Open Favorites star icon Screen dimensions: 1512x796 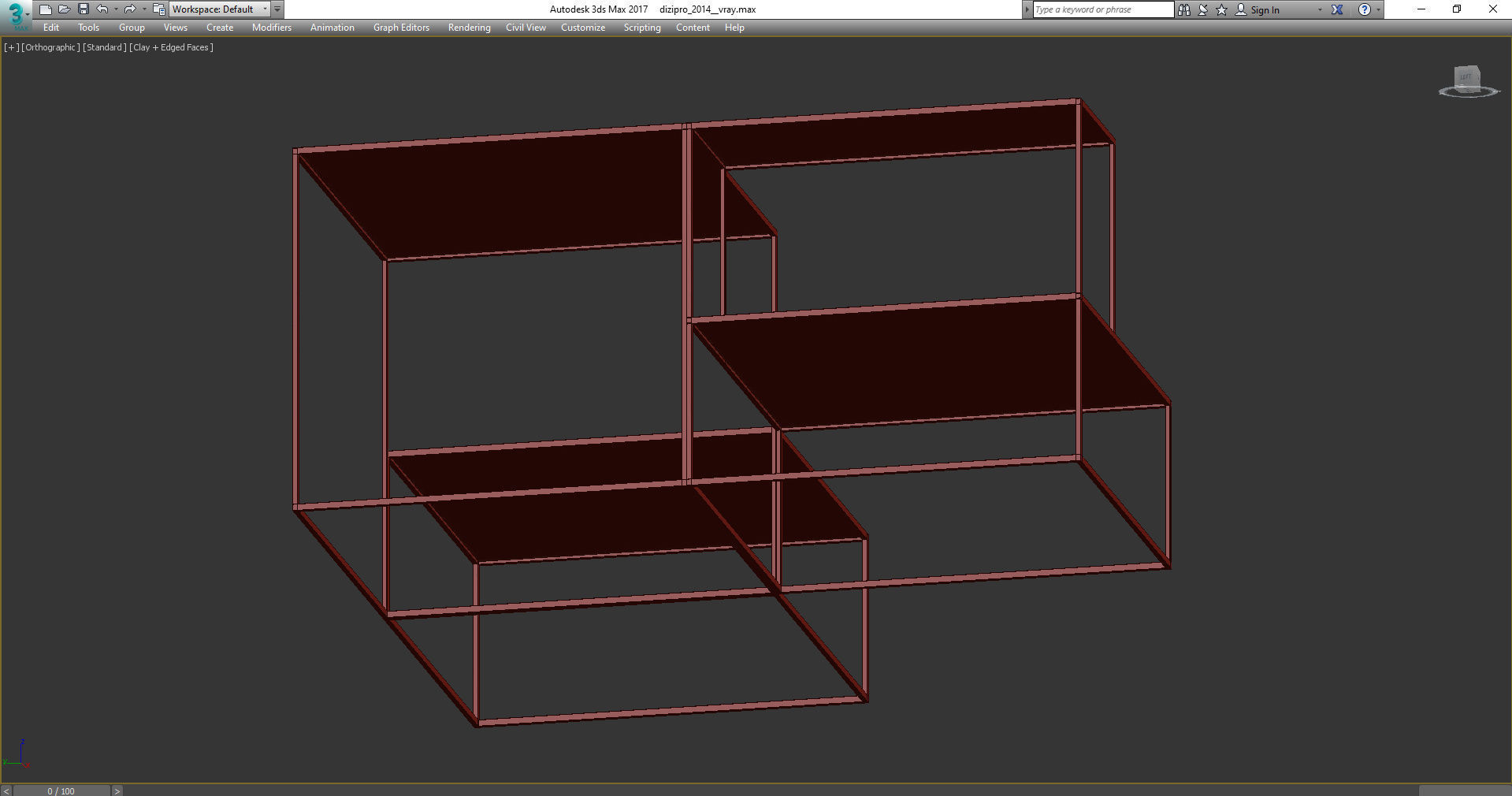coord(1222,9)
